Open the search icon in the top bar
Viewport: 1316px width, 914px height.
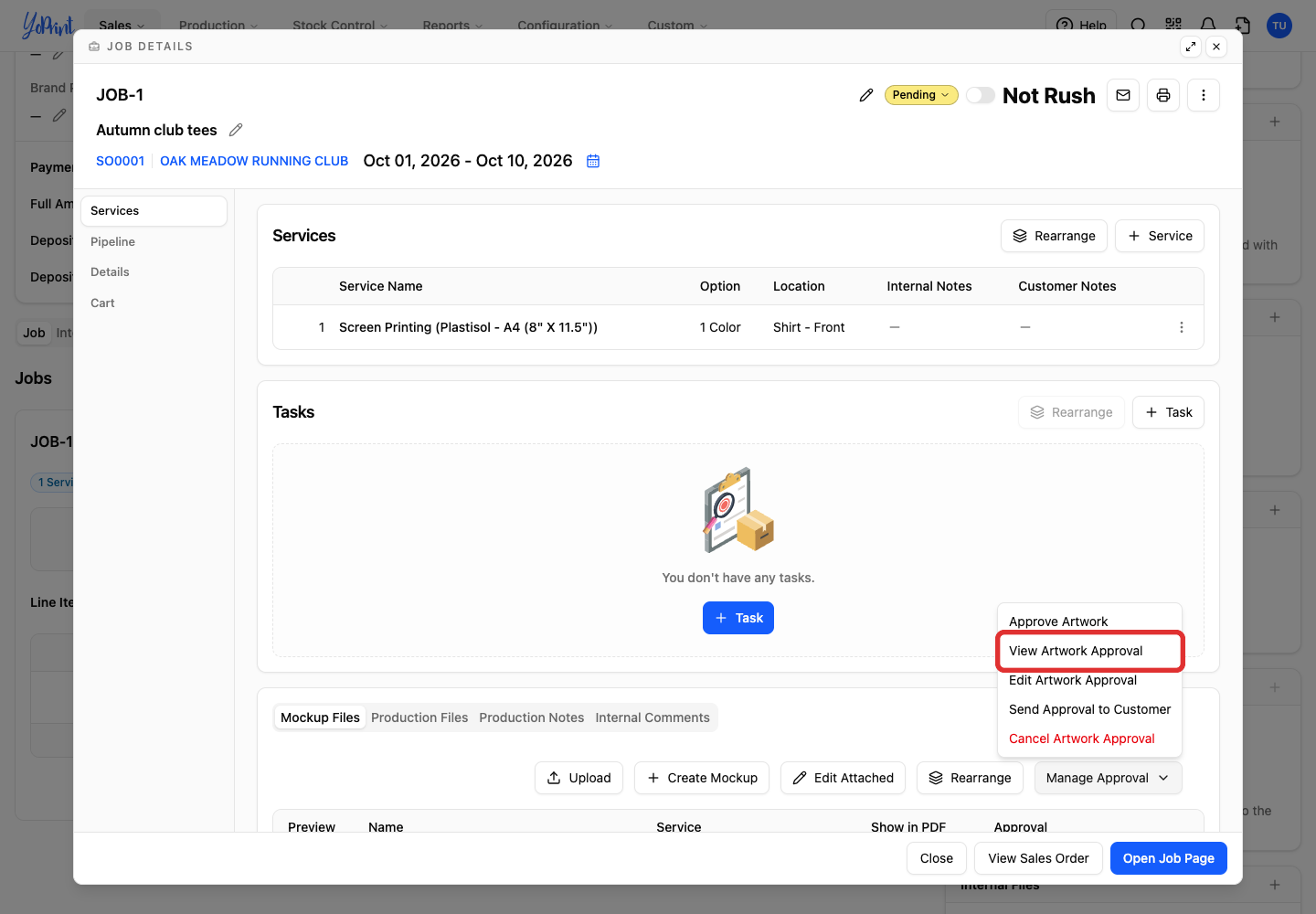coord(1139,25)
